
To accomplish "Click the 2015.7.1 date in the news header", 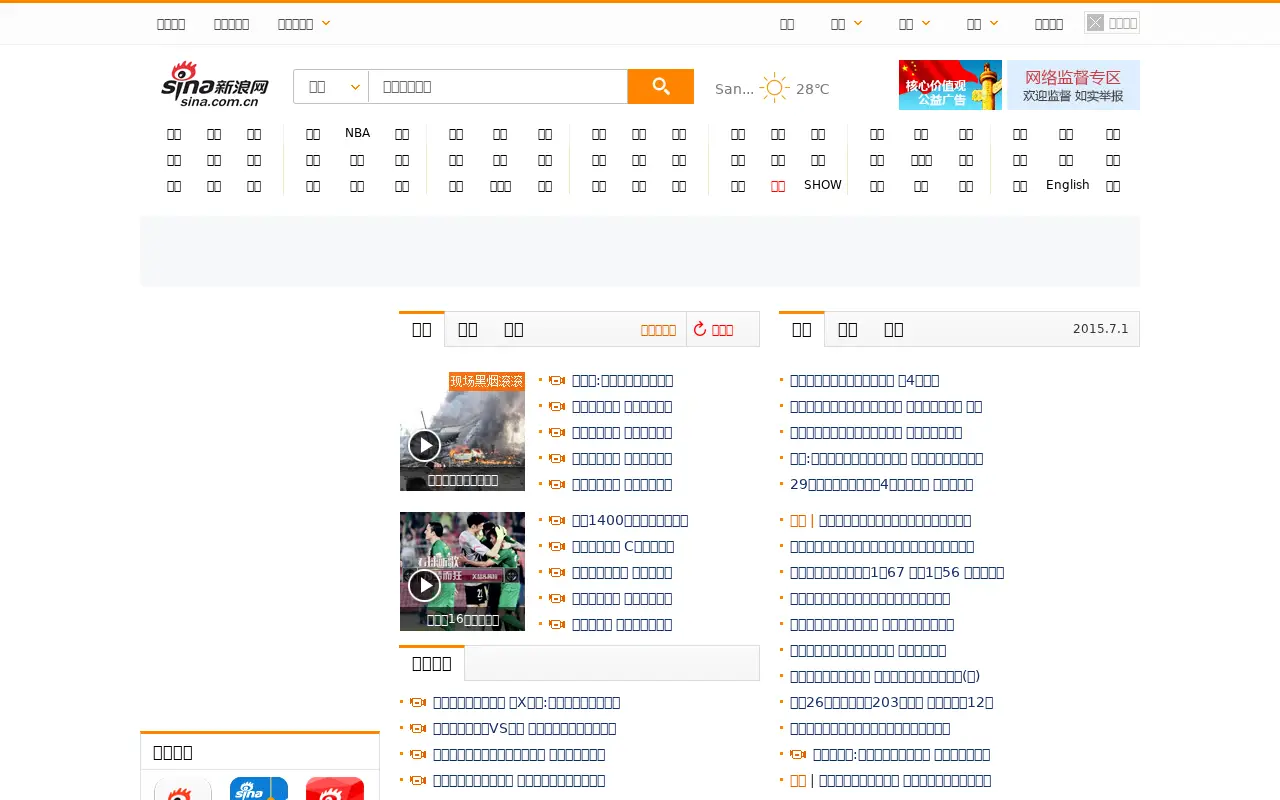I will [x=1100, y=329].
